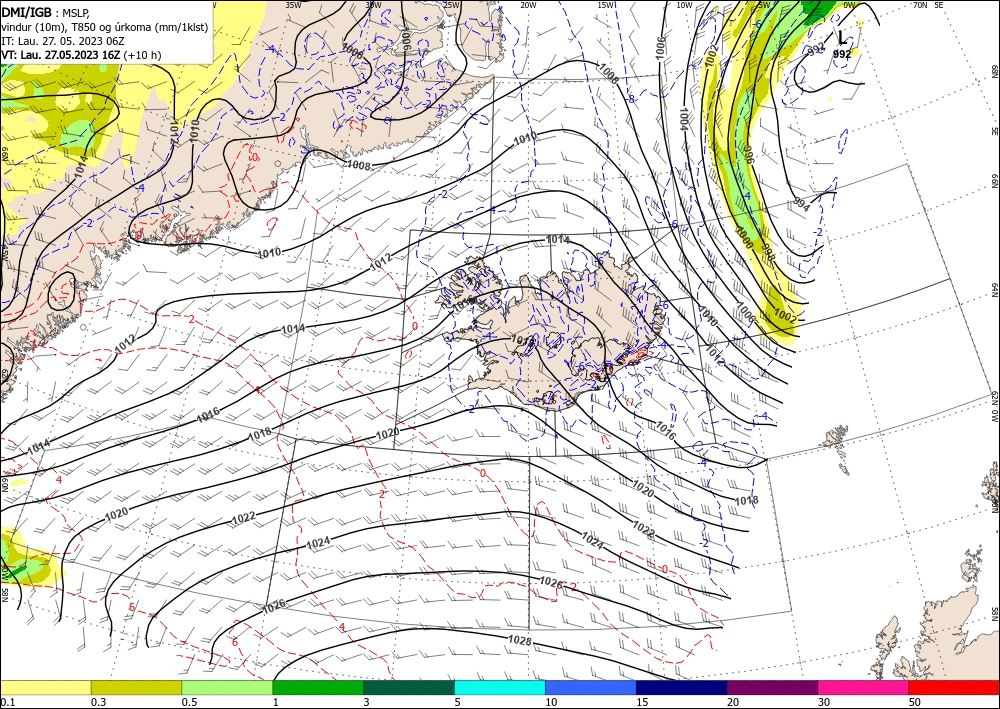Click the "25W" longitude label at top
1000x709 pixels.
click(452, 5)
